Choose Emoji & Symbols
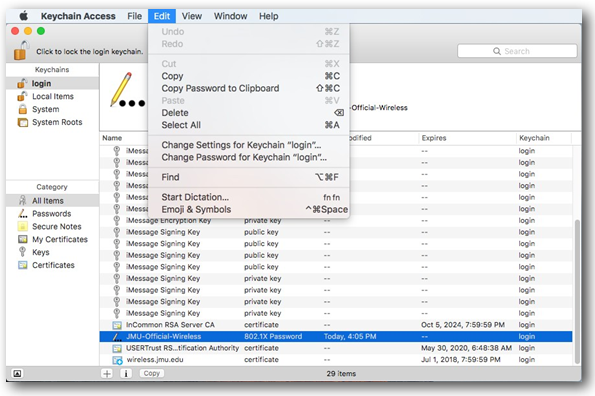The image size is (595, 396). 249,209
